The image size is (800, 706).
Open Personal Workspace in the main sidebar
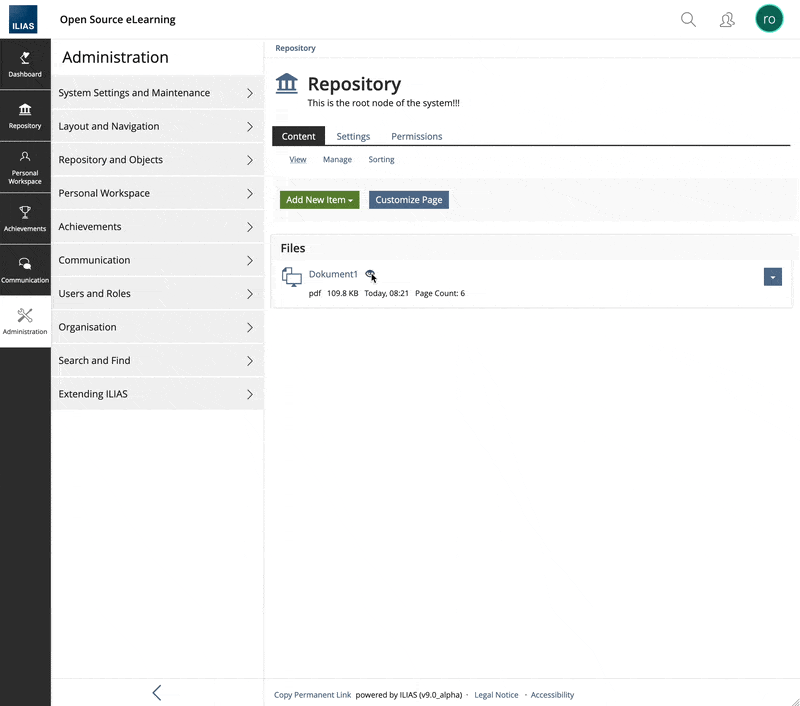tap(25, 167)
